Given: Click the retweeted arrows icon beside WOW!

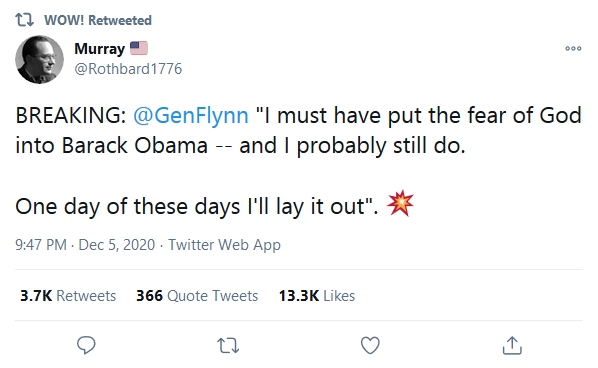Looking at the screenshot, I should (x=24, y=20).
